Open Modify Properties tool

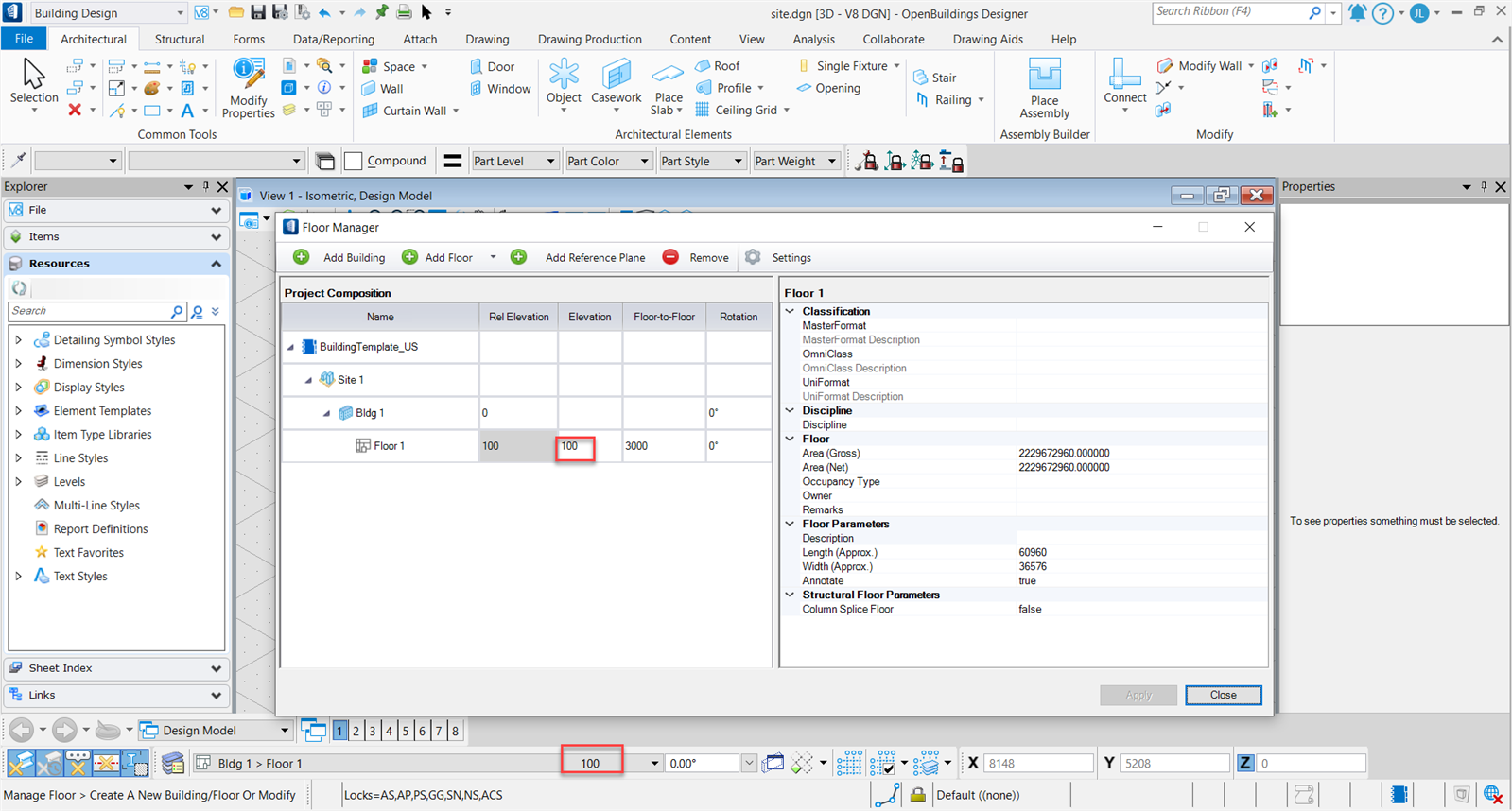(248, 88)
